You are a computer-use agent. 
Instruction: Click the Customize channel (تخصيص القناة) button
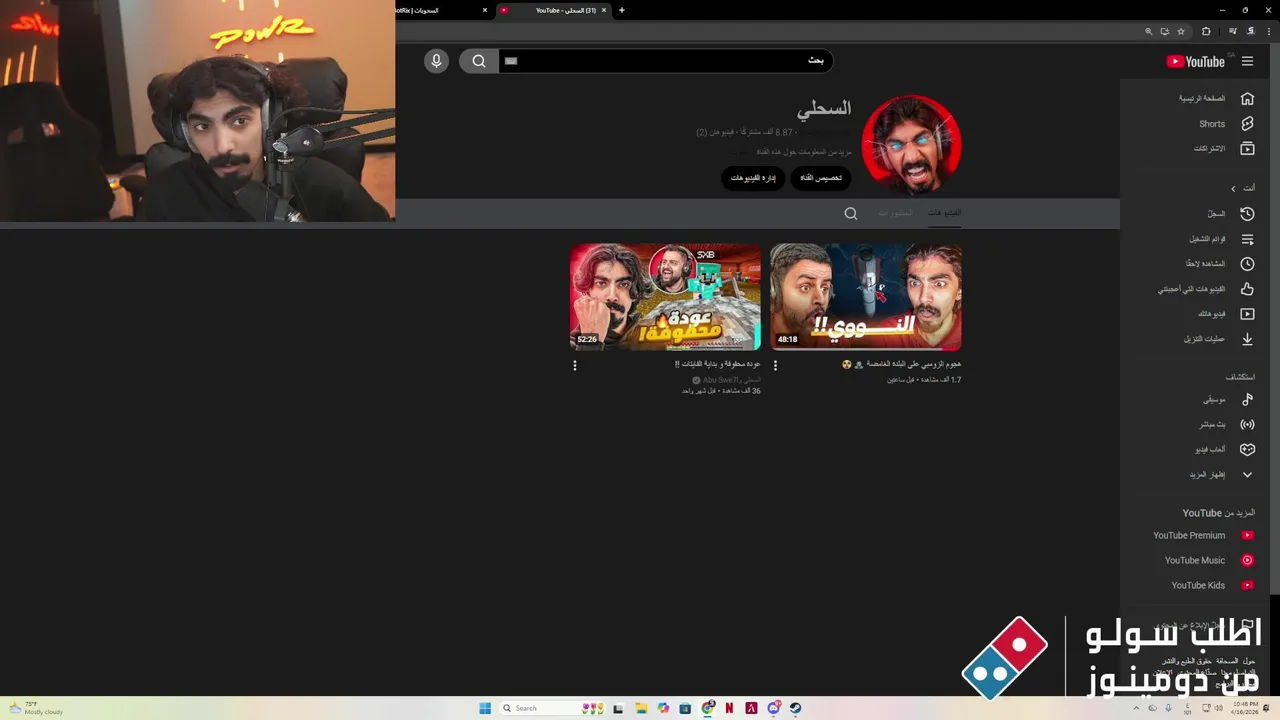coord(821,178)
